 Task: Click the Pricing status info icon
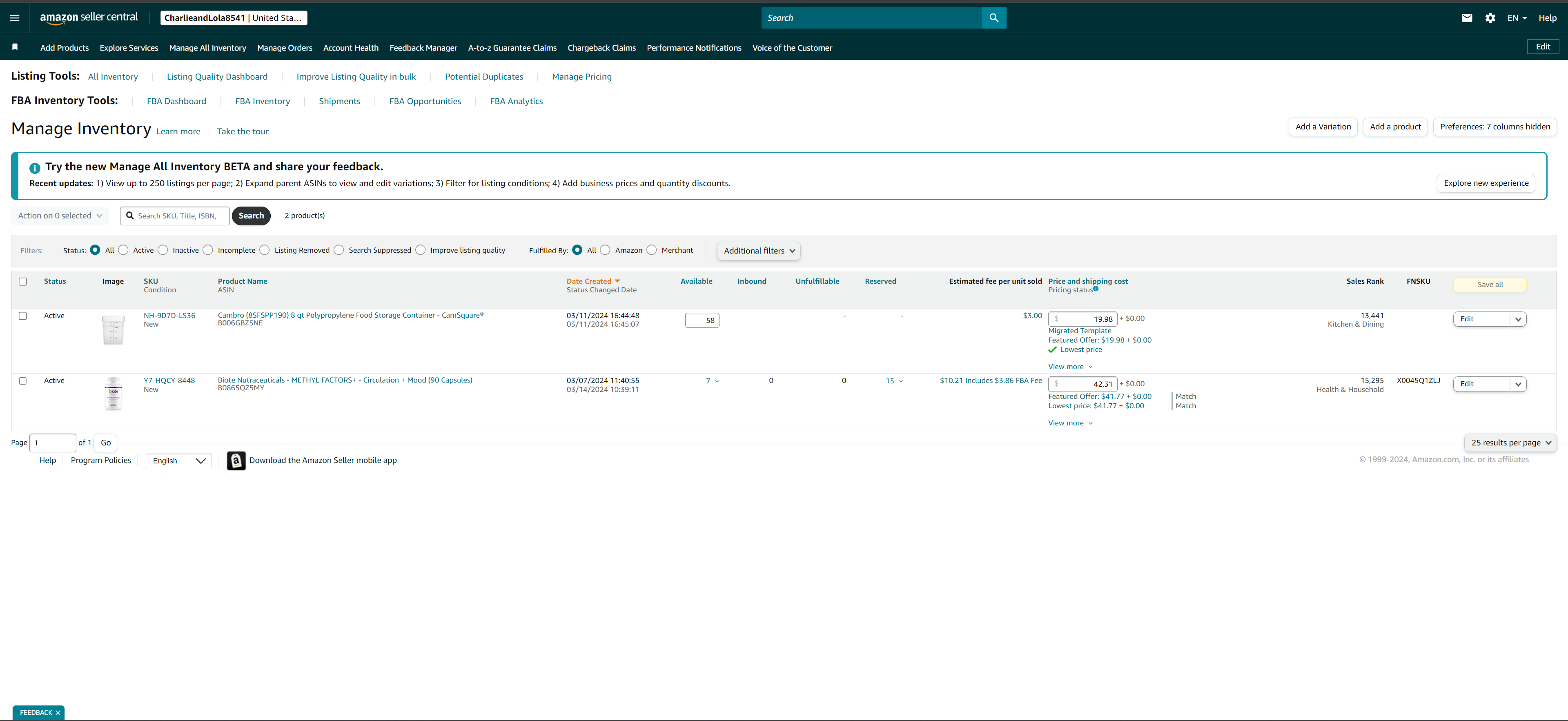tap(1096, 289)
